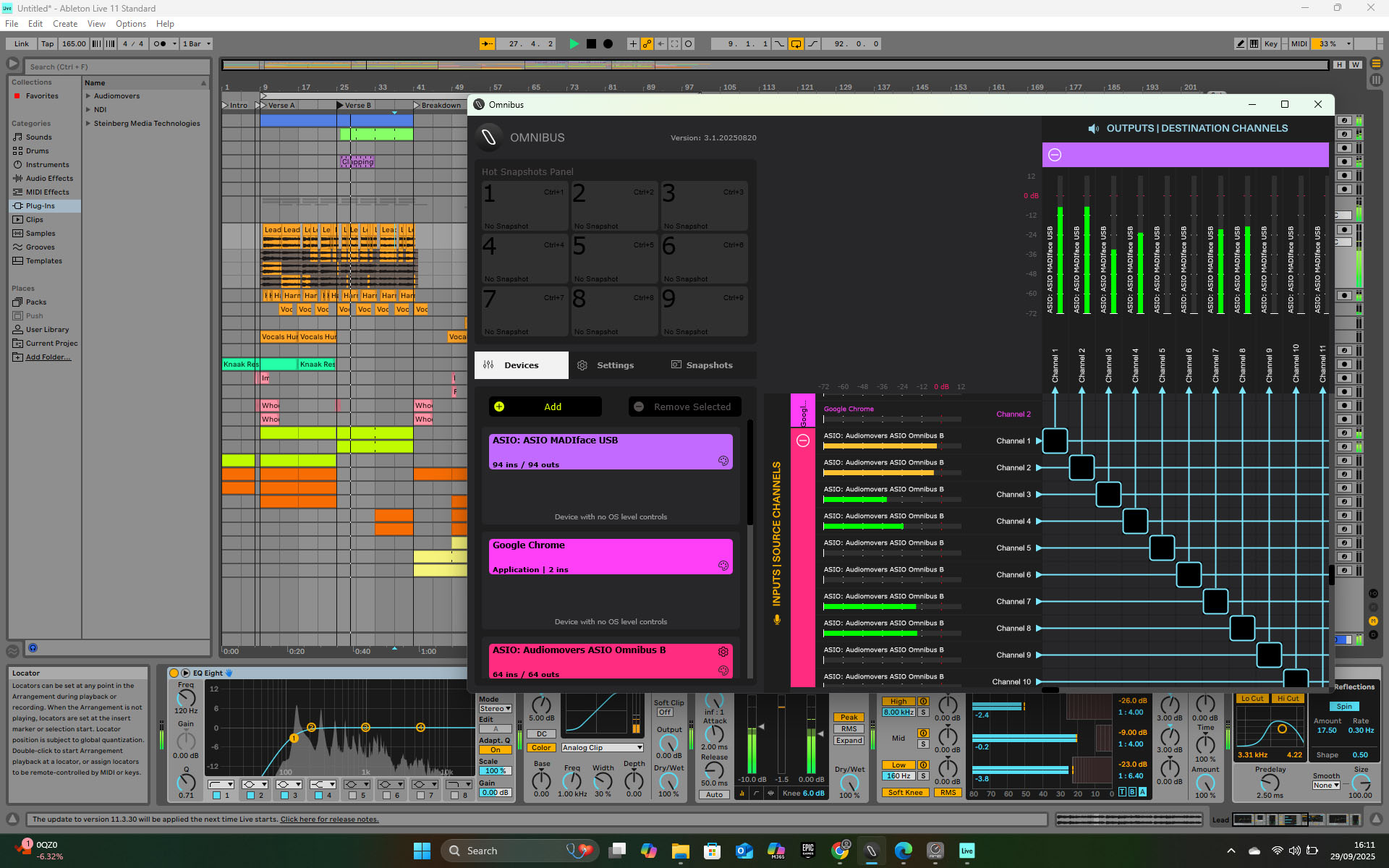Viewport: 1389px width, 868px height.
Task: Toggle the Follow playback button
Action: 488,44
